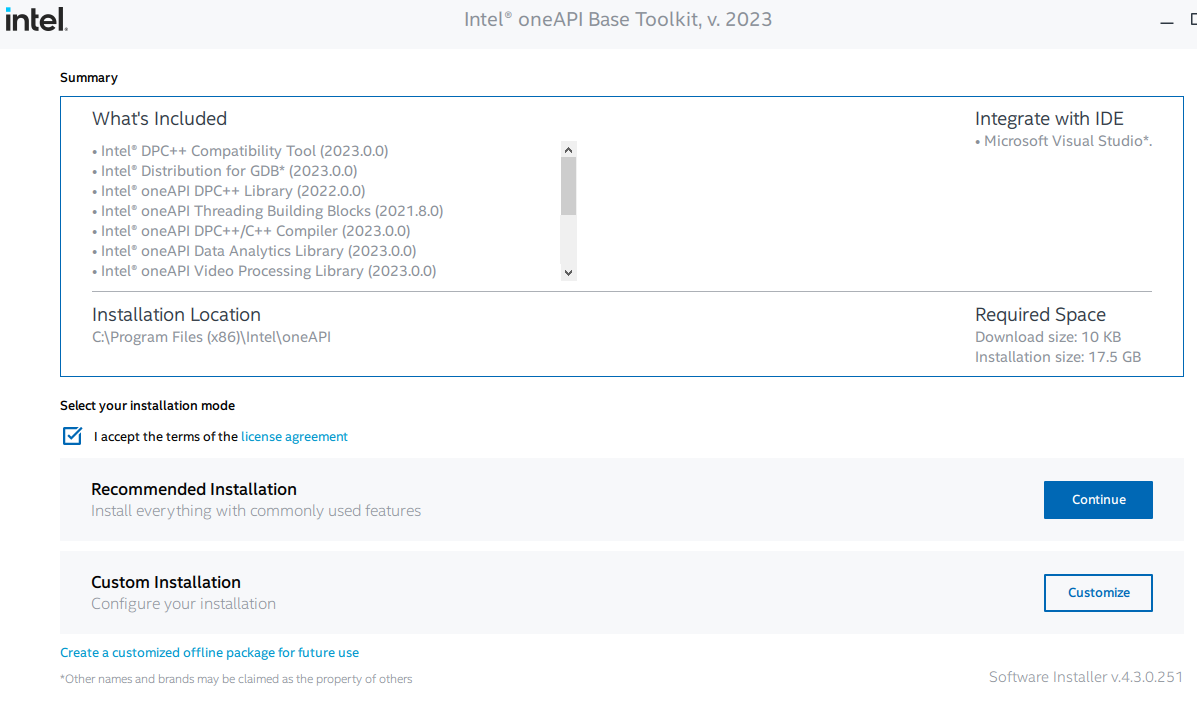Screen dimensions: 1197x706
Task: Uncheck the accept license terms checkbox
Action: 73,436
